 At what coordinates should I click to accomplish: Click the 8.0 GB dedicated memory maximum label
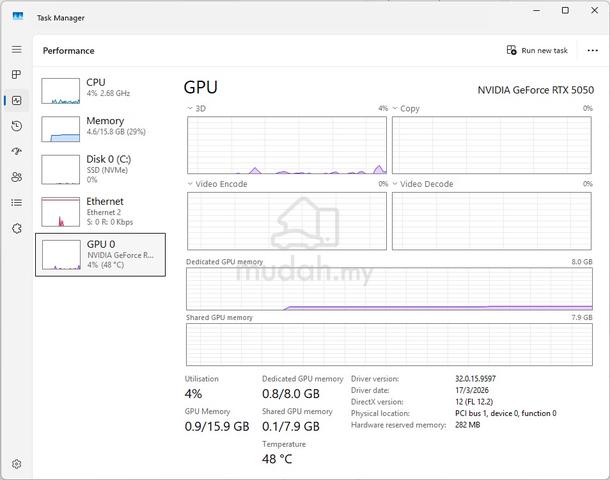582,262
